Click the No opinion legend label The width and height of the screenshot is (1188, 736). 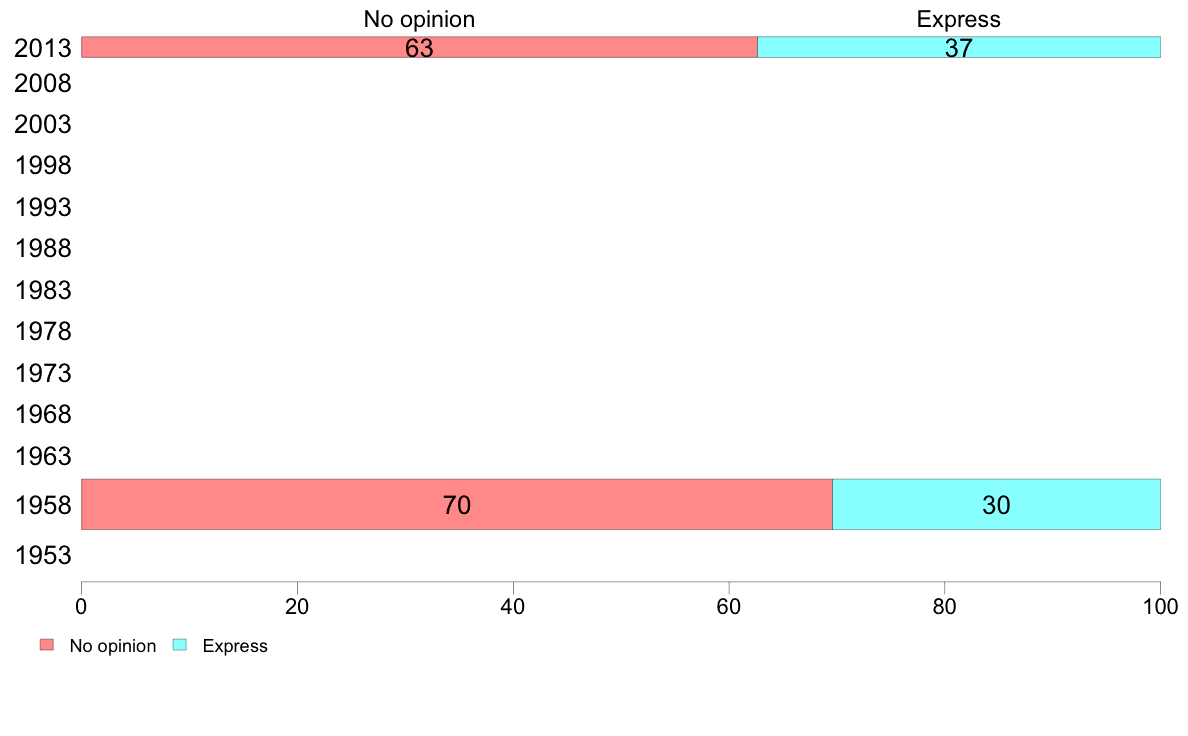(x=113, y=646)
